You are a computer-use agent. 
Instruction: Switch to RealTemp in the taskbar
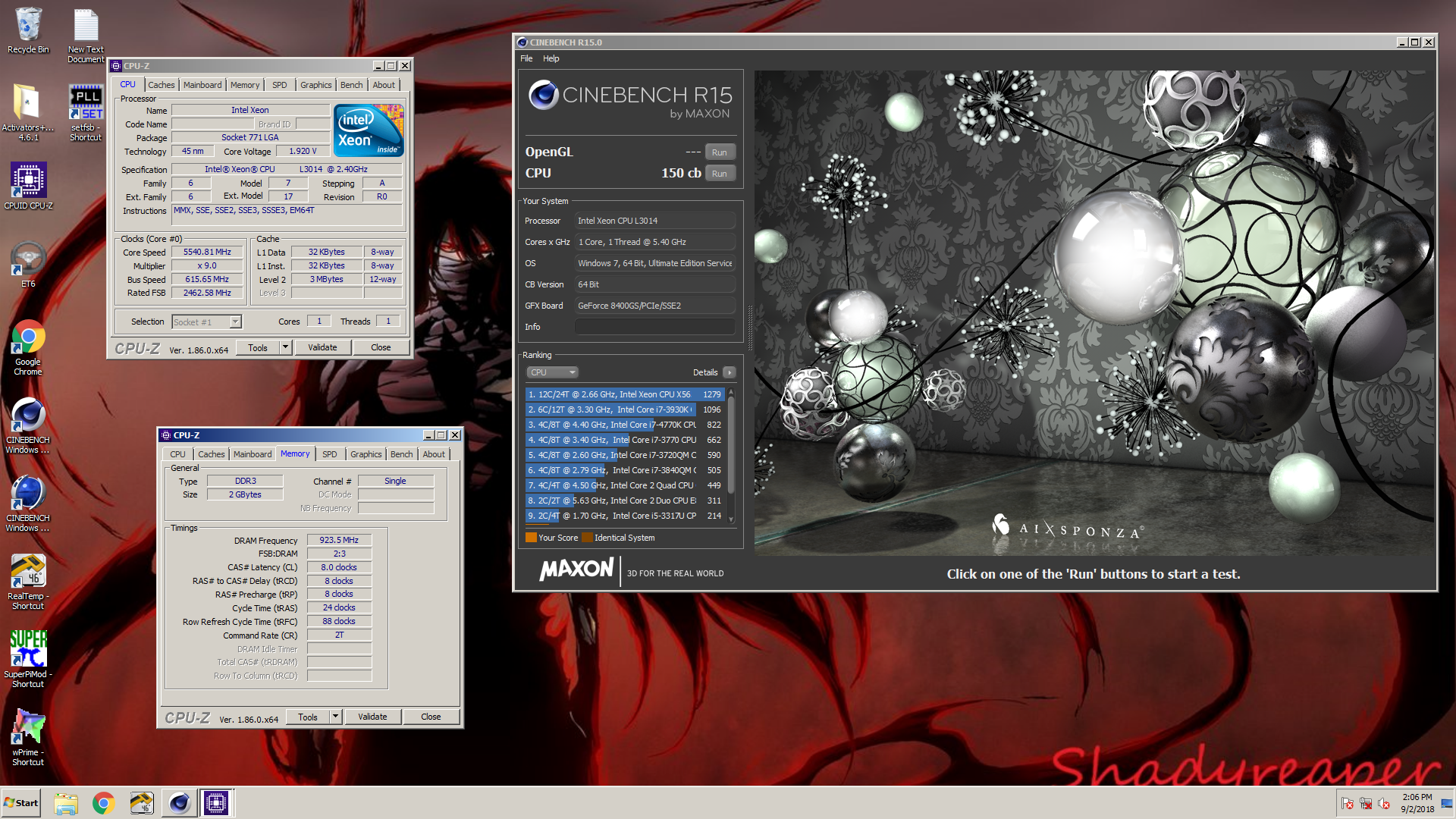point(142,803)
